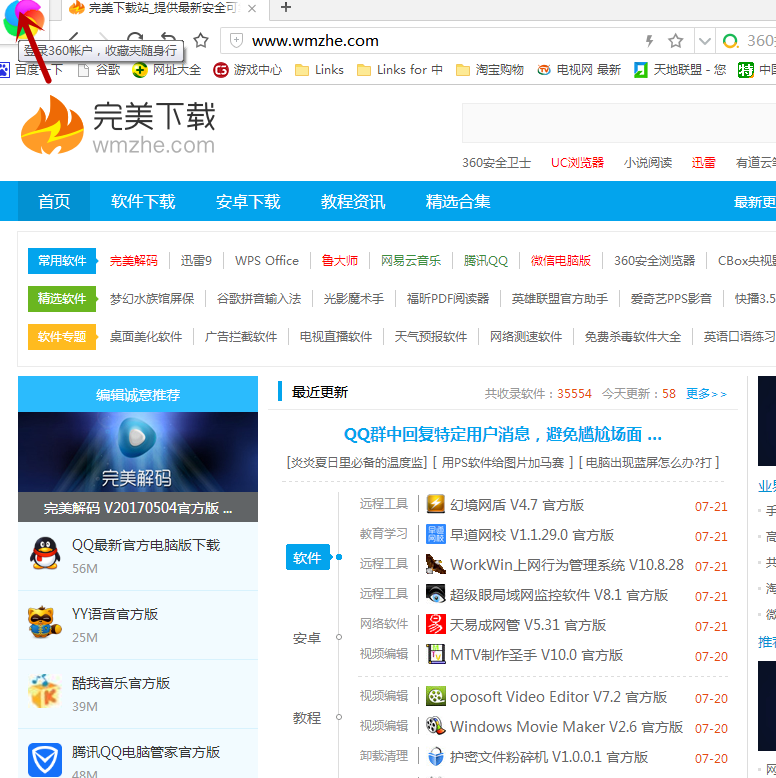Open the Links bookmark folder
The height and width of the screenshot is (778, 776).
point(319,70)
